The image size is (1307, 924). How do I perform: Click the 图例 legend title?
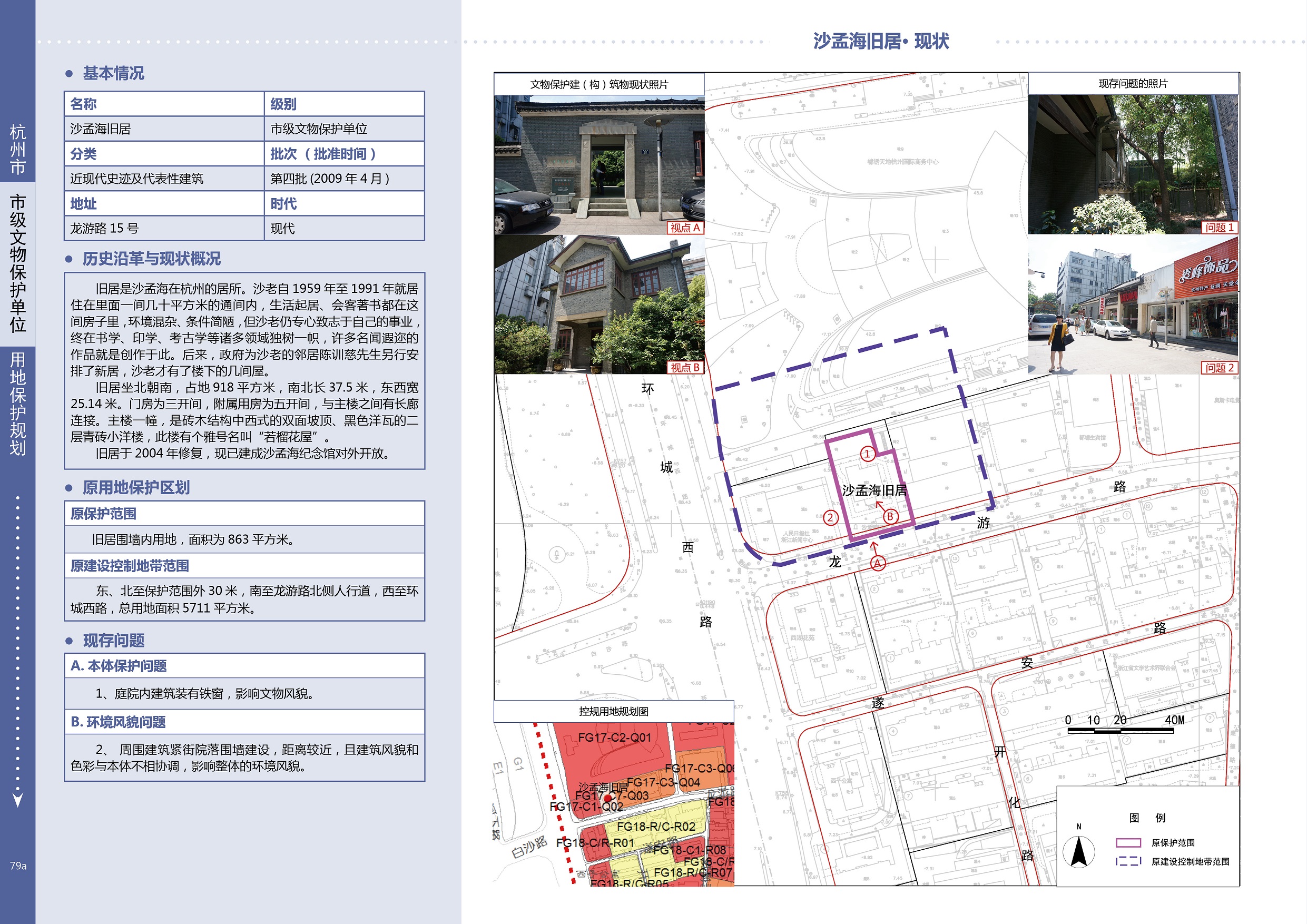pos(1147,818)
